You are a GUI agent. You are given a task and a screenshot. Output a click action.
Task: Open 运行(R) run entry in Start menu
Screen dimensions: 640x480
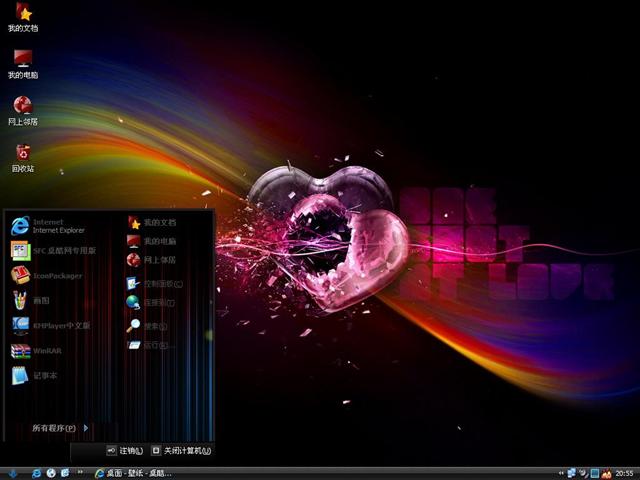pyautogui.click(x=149, y=345)
